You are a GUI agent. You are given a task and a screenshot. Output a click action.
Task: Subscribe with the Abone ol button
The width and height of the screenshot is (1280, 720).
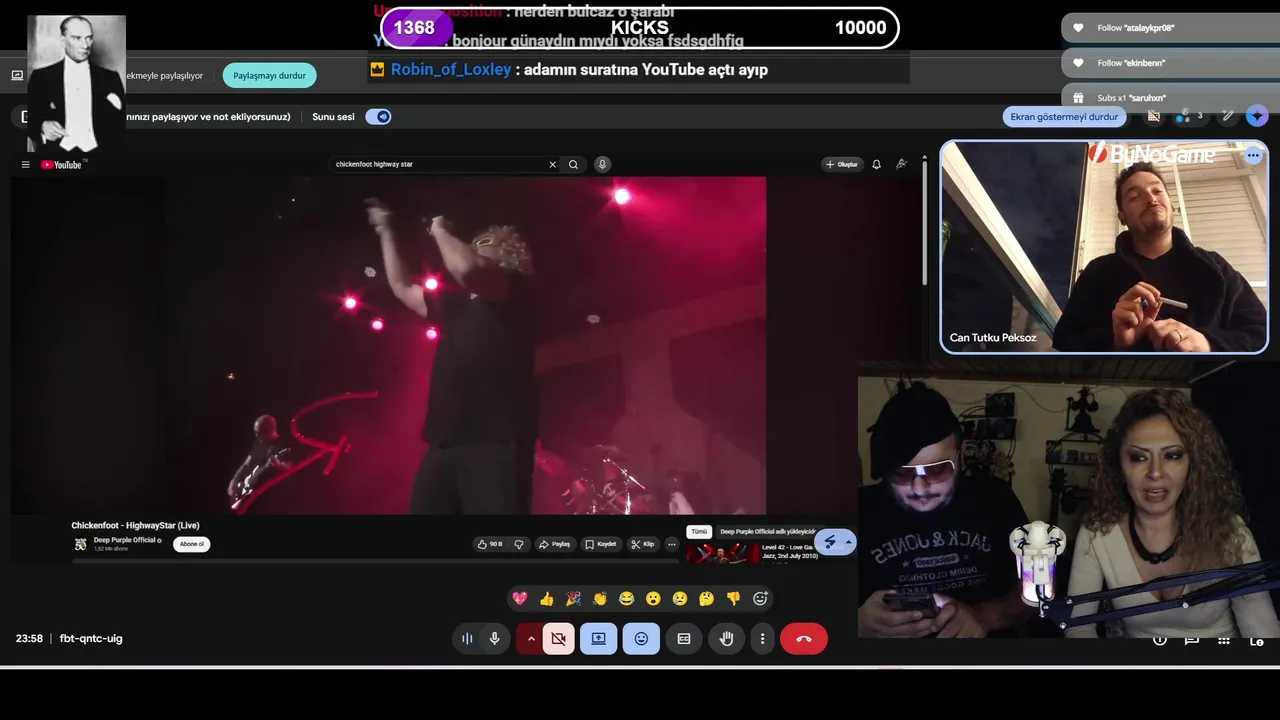click(191, 544)
